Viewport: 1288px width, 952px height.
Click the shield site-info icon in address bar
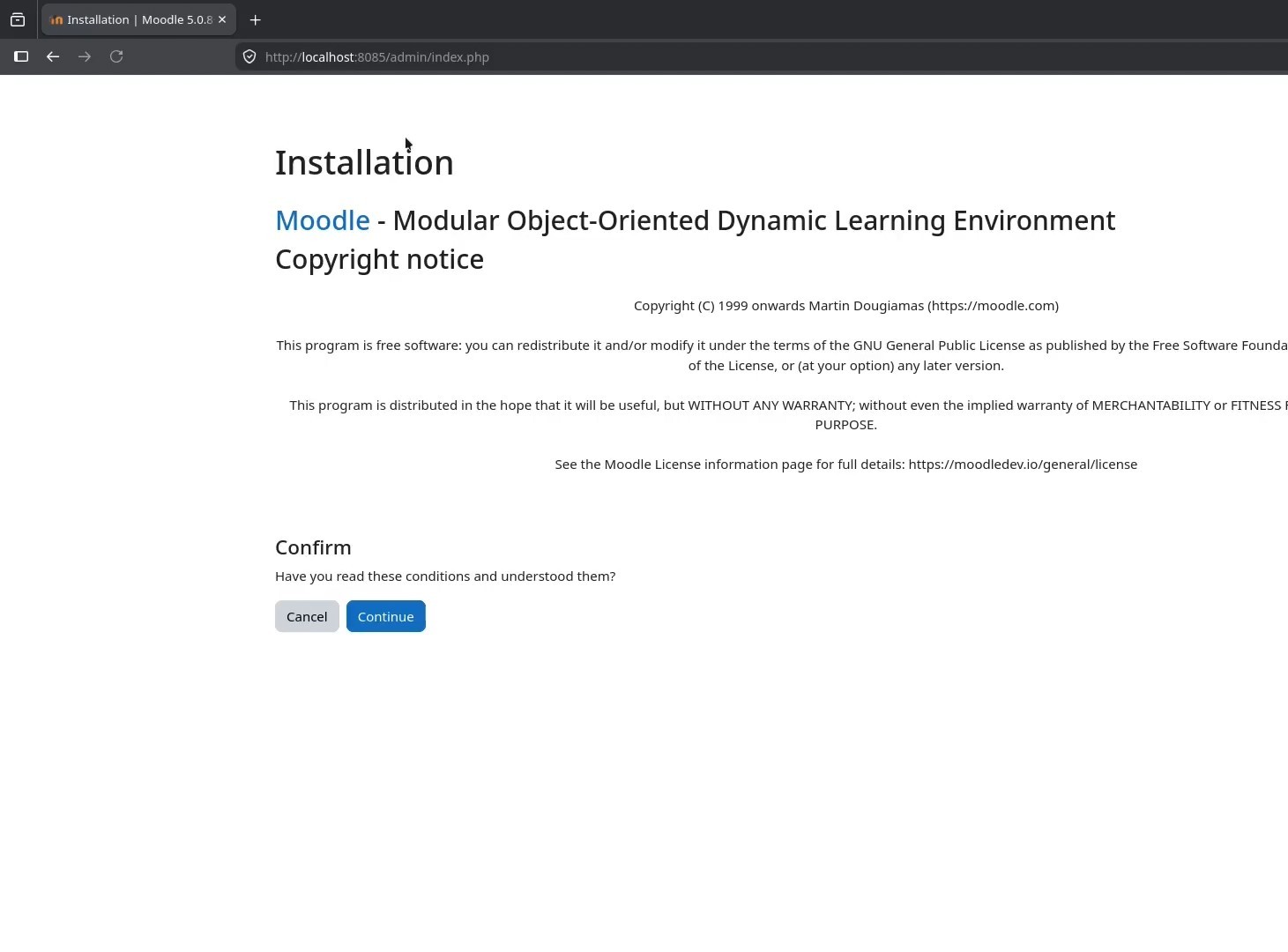(249, 56)
